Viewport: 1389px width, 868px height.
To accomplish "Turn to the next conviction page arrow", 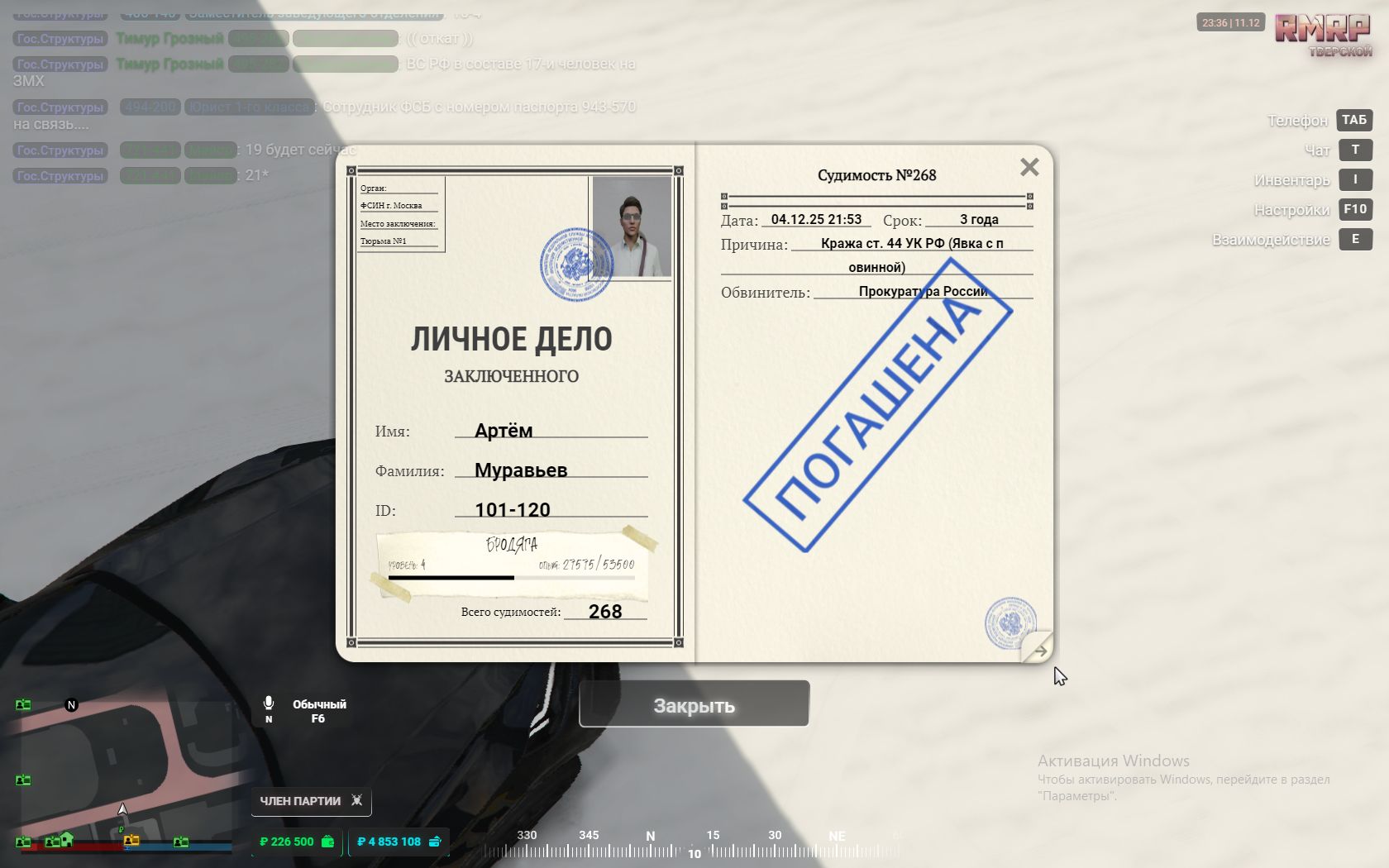I will 1039,651.
